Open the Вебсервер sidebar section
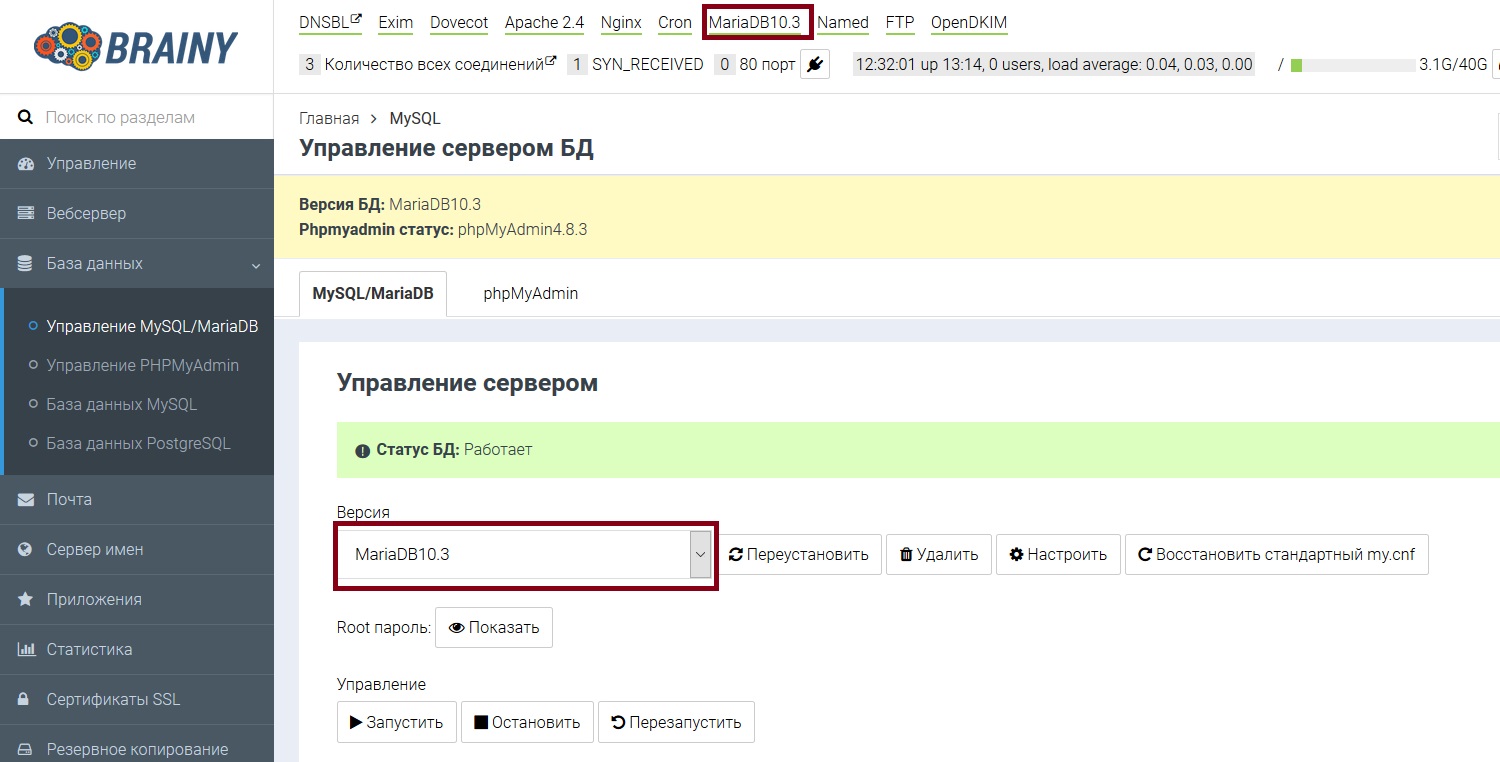Viewport: 1500px width, 762px height. pos(86,214)
